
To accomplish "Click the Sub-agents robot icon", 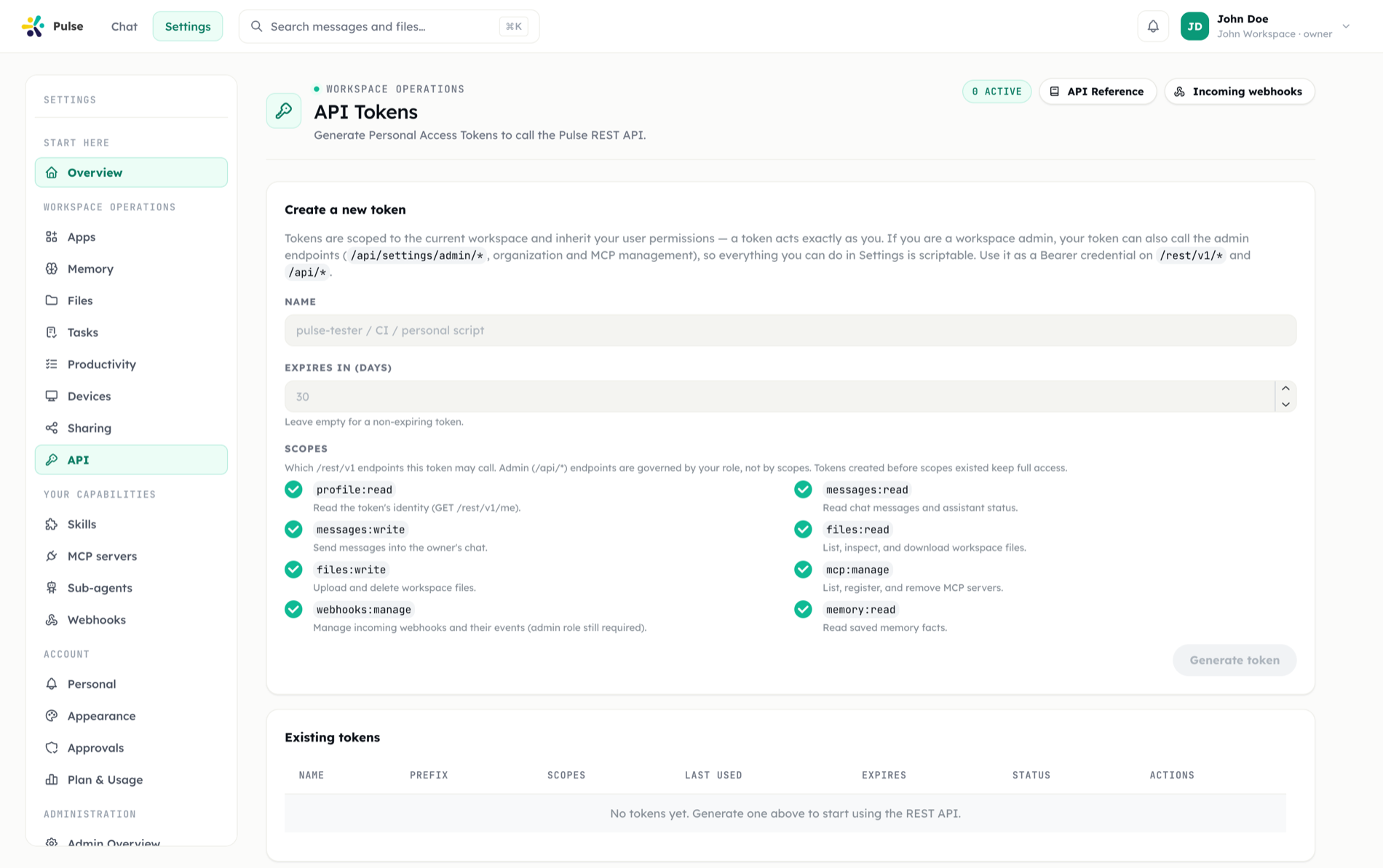I will point(52,588).
